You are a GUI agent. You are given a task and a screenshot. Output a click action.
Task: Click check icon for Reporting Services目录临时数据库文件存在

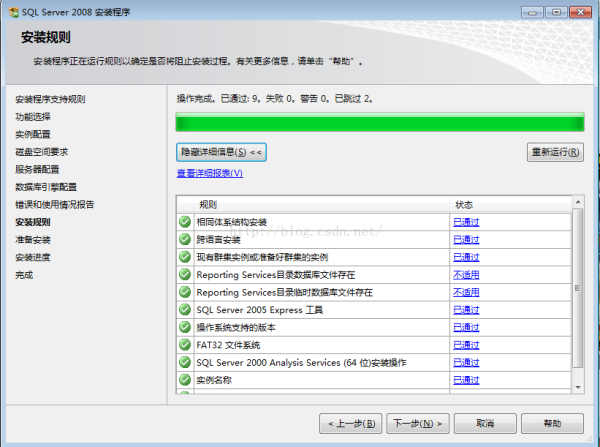click(185, 292)
